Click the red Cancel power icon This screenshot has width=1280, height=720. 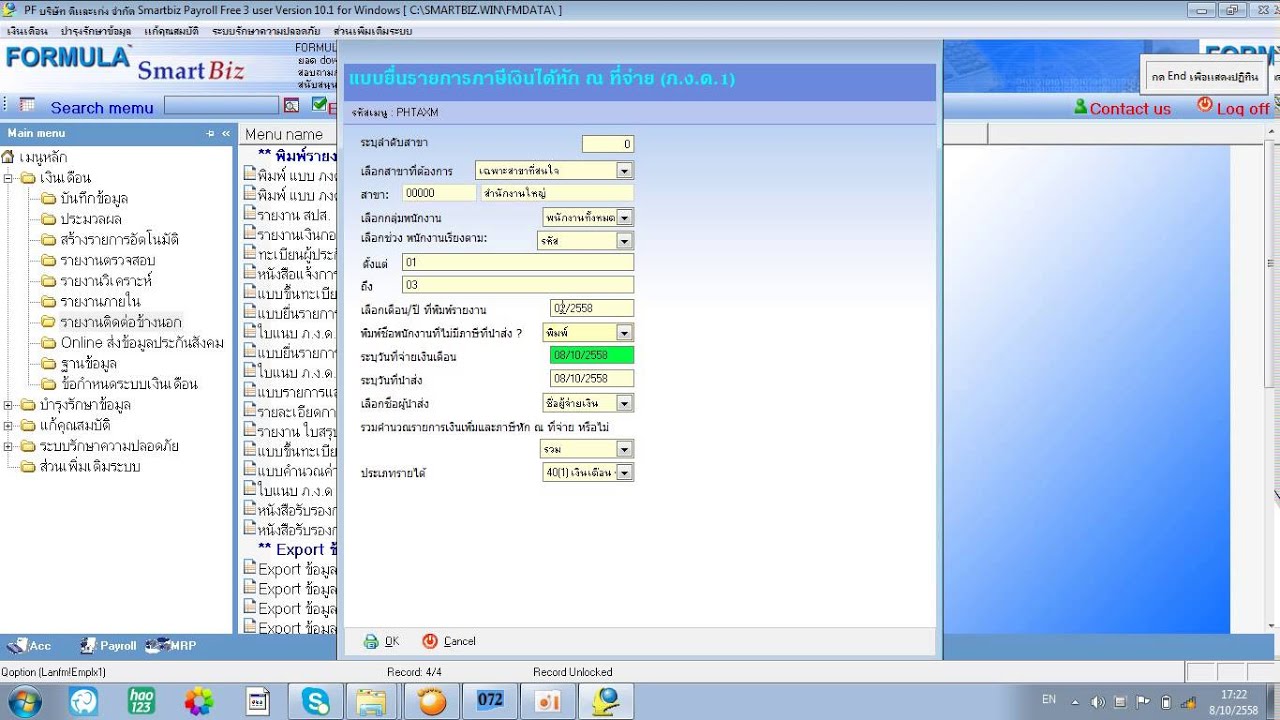coord(430,641)
